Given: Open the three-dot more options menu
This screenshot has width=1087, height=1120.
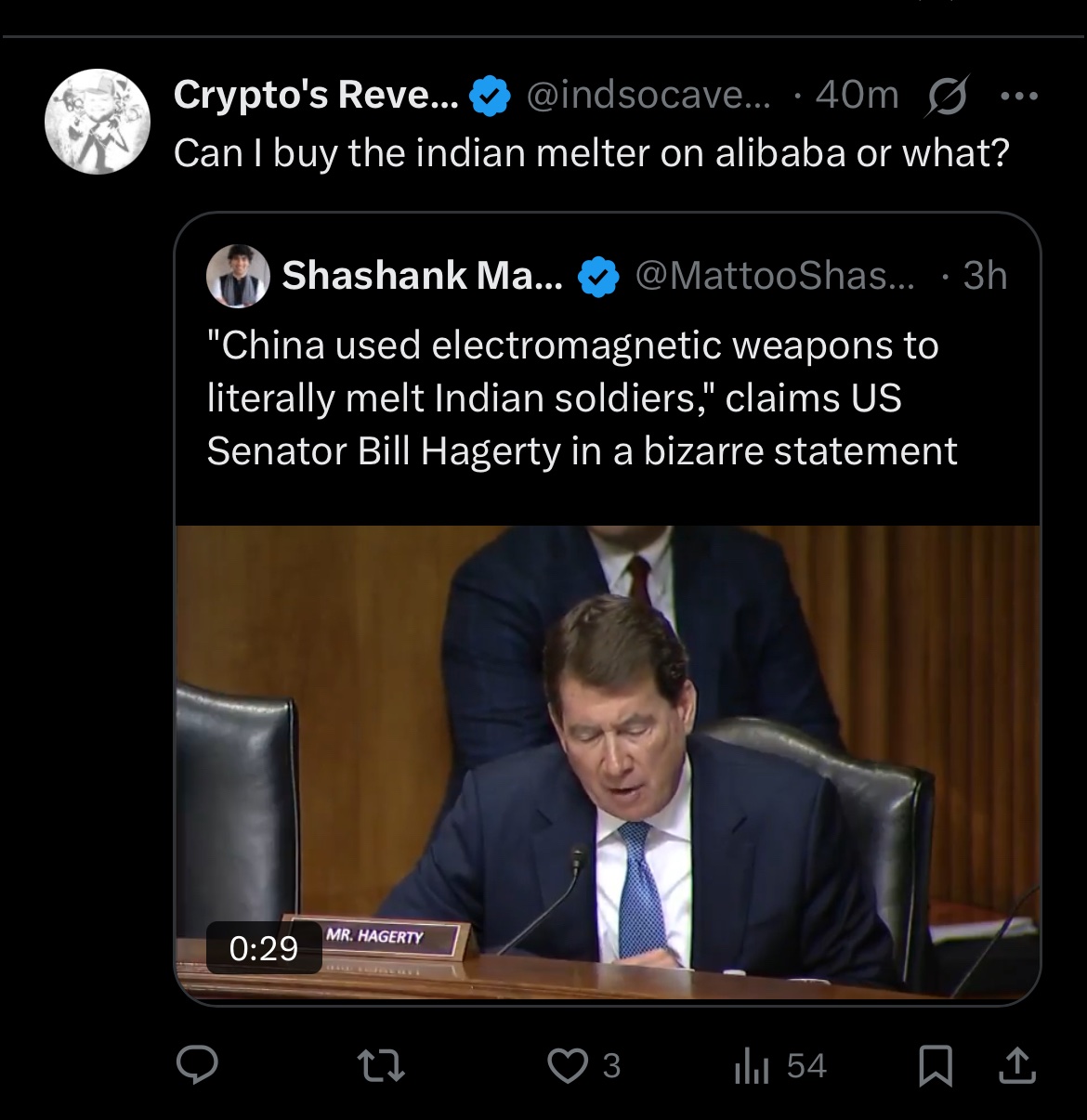Looking at the screenshot, I should (1019, 96).
